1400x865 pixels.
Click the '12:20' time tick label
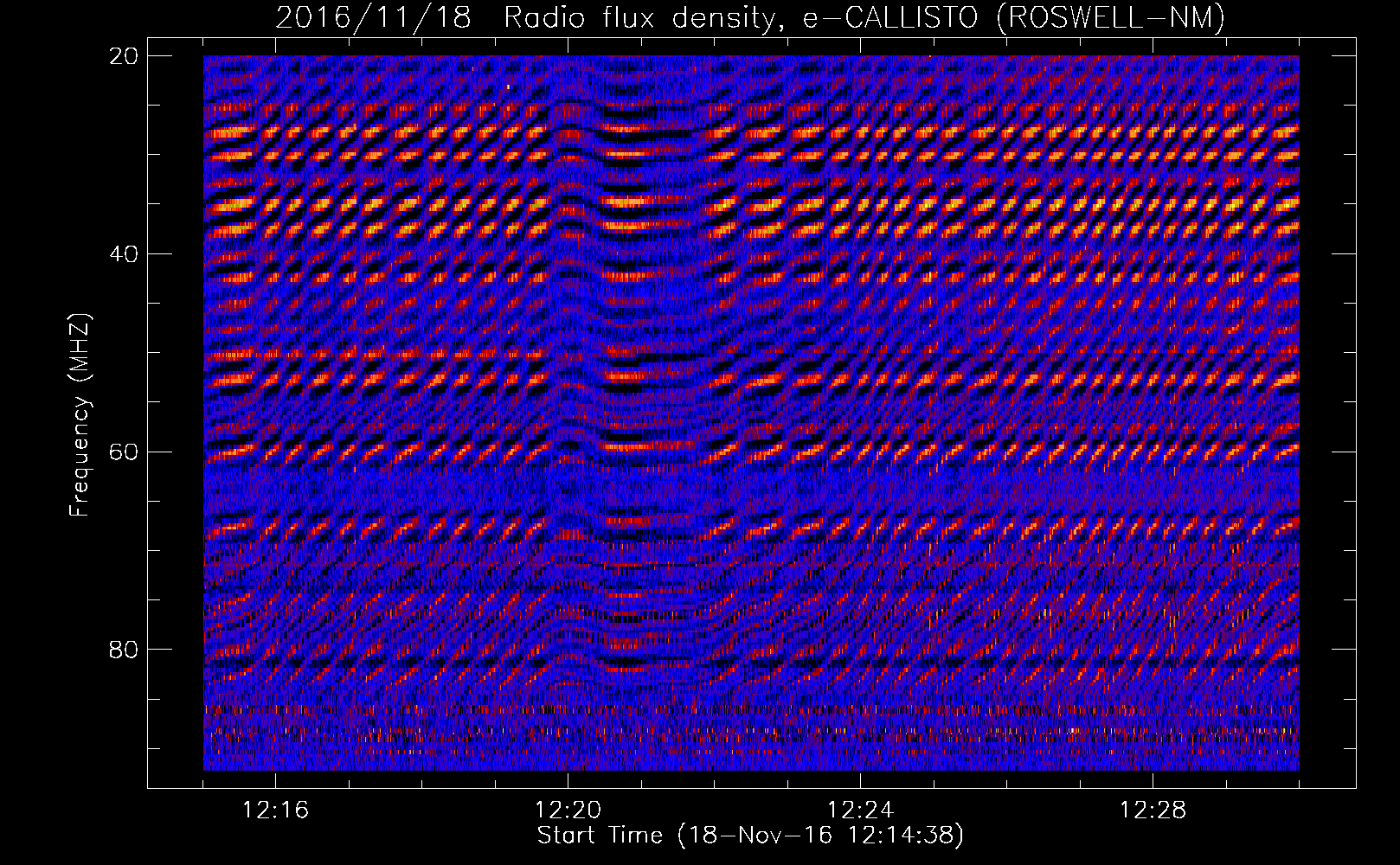click(568, 811)
